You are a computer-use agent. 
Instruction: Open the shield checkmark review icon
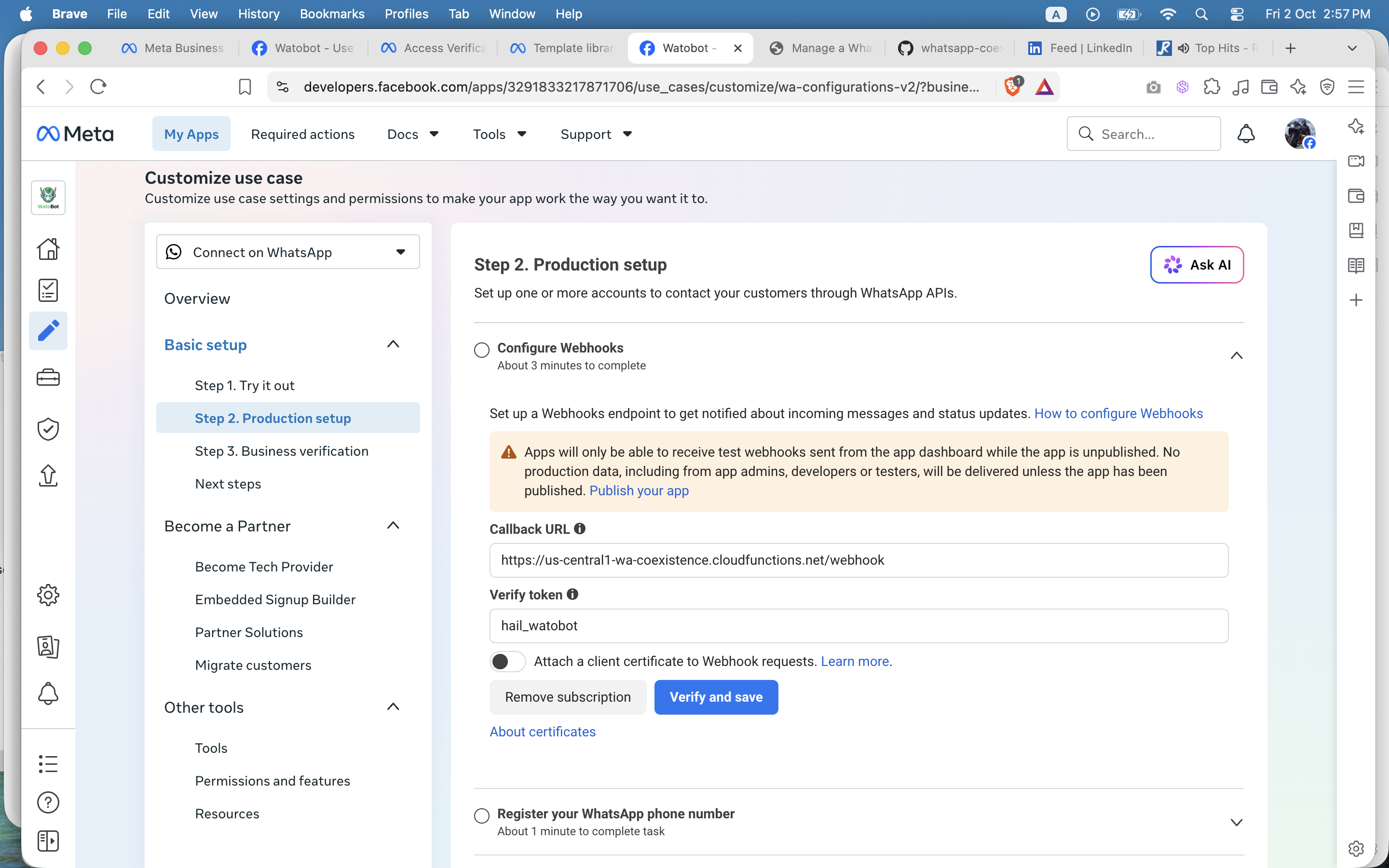(x=48, y=429)
